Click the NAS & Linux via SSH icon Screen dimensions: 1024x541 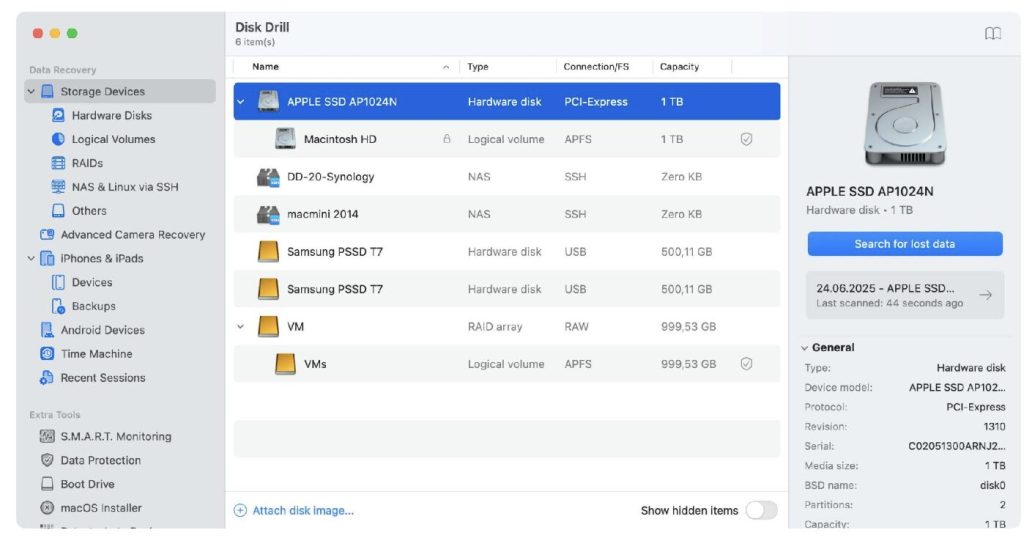point(58,187)
